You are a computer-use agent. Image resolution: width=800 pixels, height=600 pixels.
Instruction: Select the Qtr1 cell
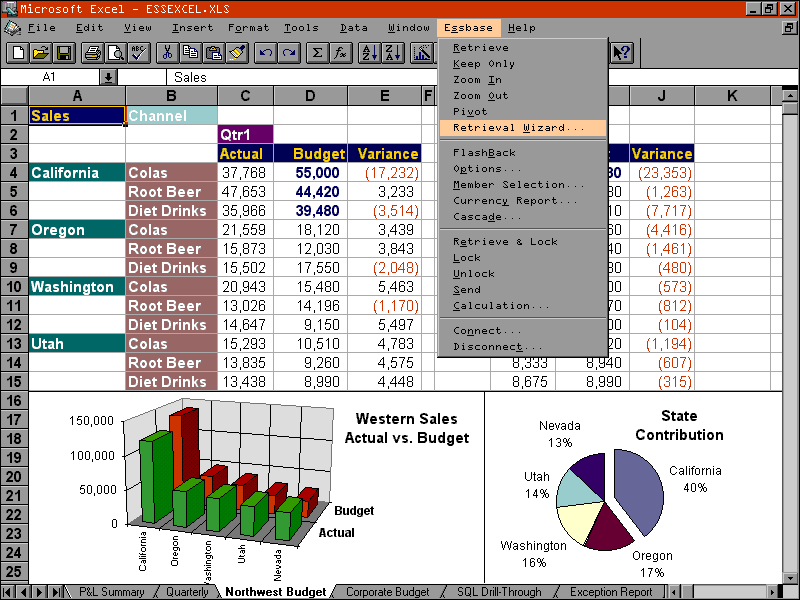[x=245, y=135]
